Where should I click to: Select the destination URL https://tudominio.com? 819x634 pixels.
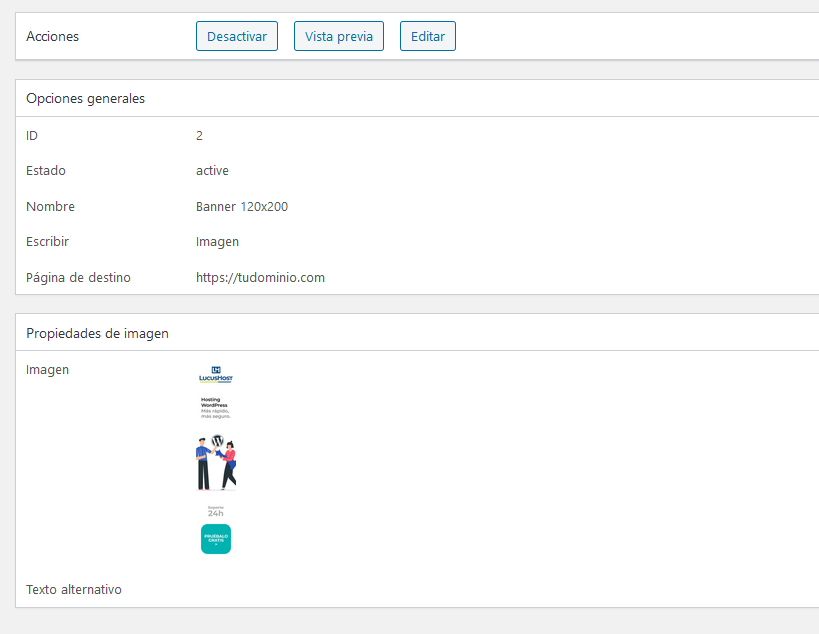coord(260,277)
